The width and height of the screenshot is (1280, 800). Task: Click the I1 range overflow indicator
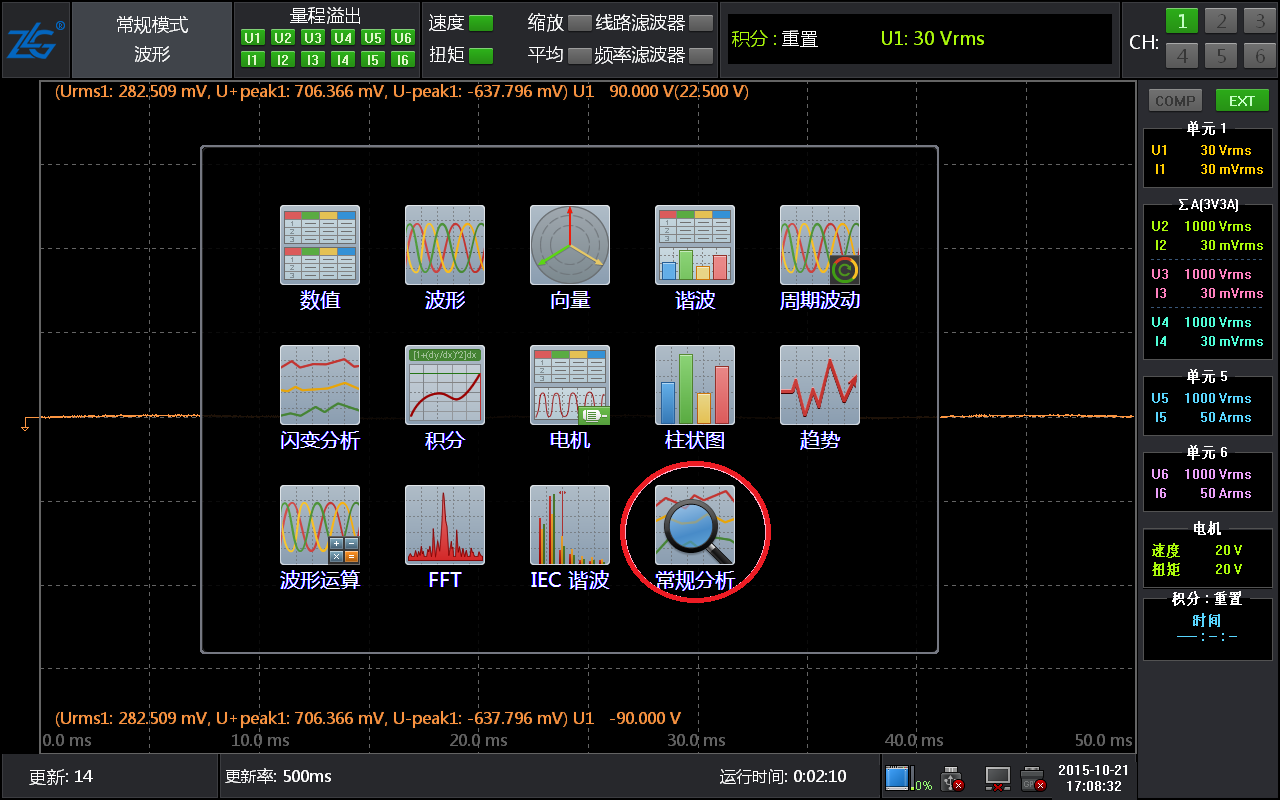253,60
